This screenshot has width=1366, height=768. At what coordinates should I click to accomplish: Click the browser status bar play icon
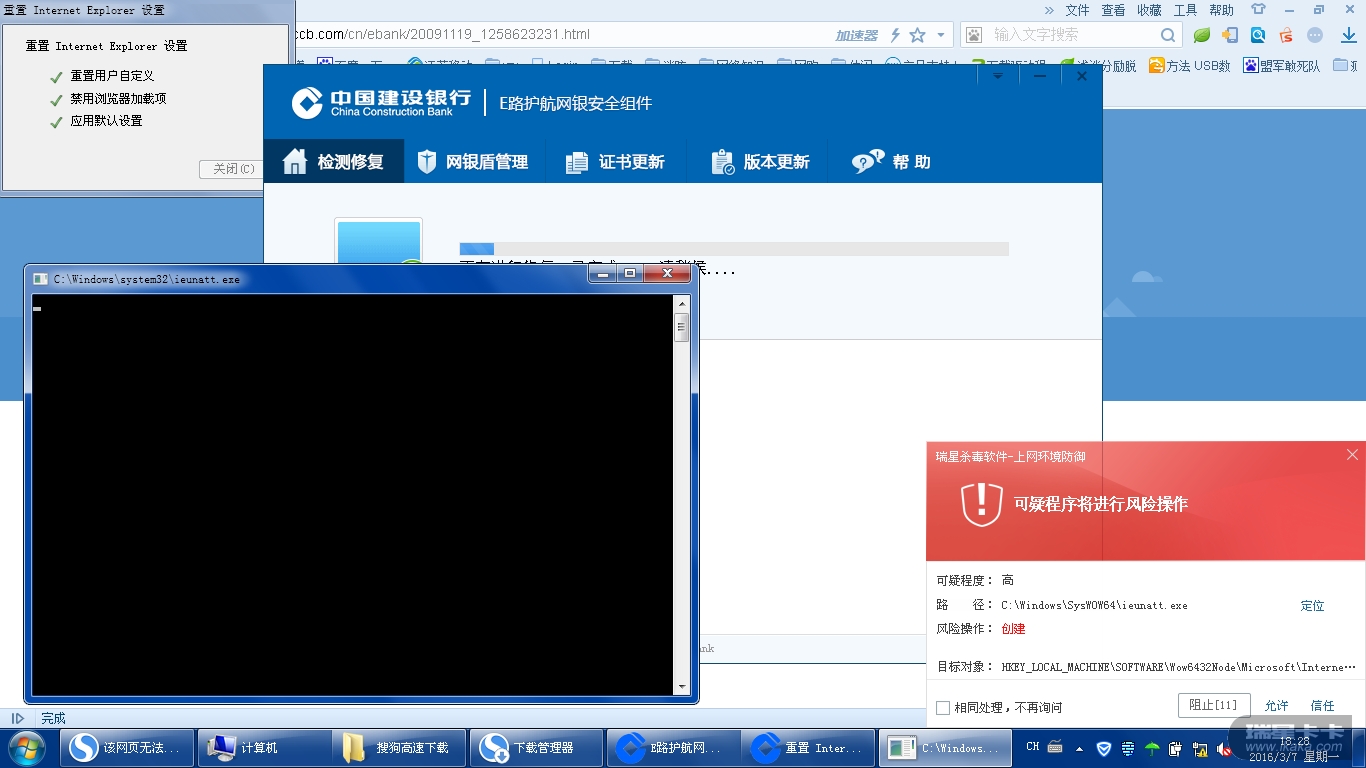(x=17, y=718)
